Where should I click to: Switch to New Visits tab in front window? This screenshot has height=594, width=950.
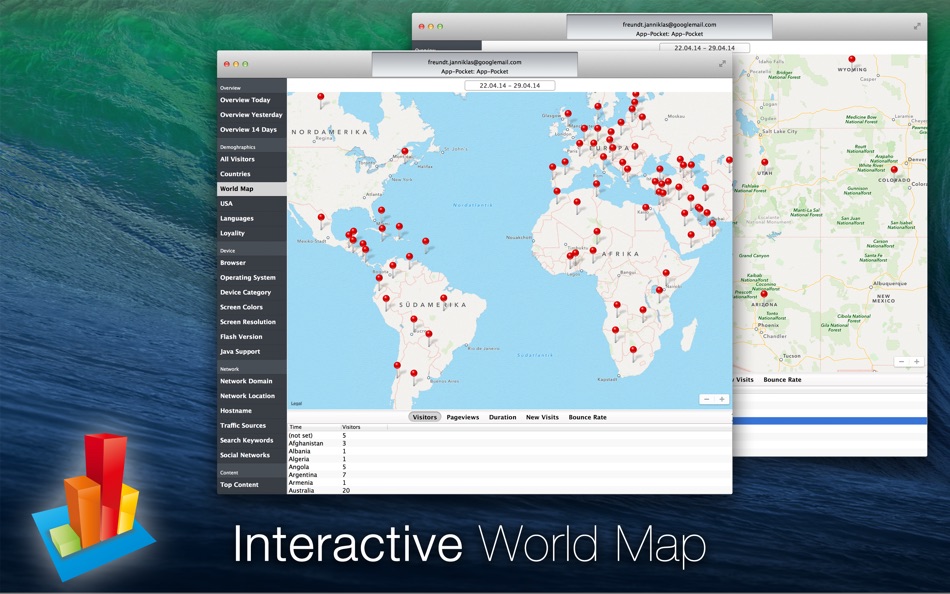(x=542, y=417)
